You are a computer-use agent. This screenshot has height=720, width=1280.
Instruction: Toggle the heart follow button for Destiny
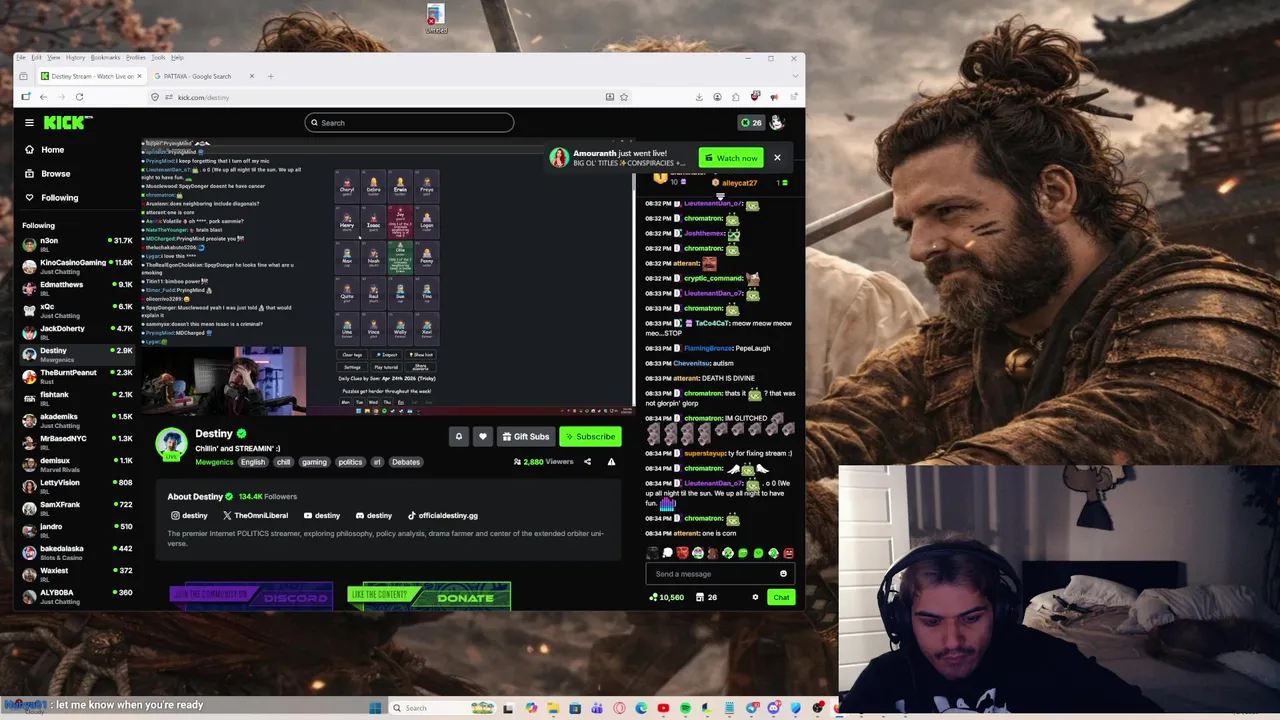pos(483,436)
